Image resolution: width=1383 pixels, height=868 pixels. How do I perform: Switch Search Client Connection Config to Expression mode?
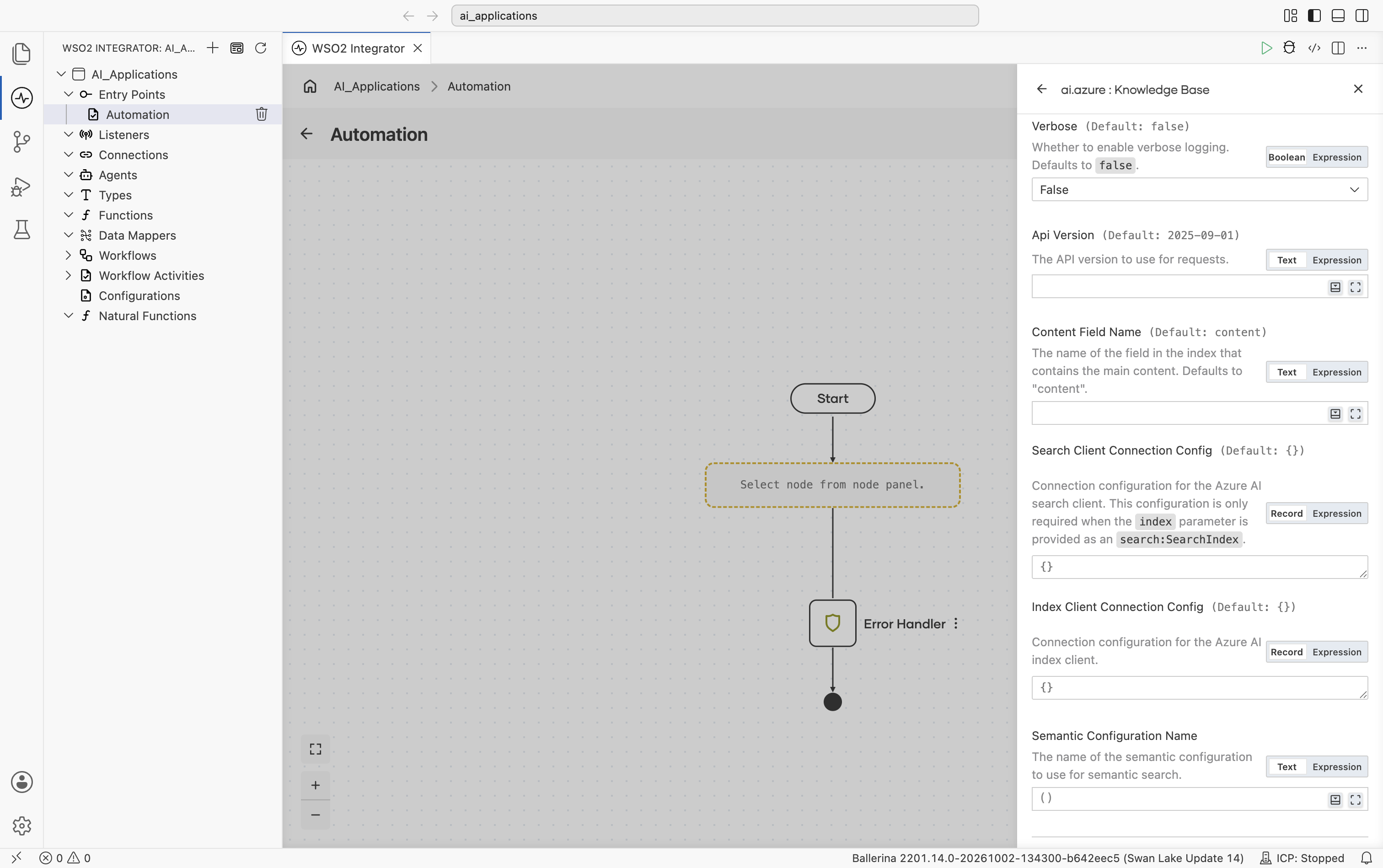1336,513
